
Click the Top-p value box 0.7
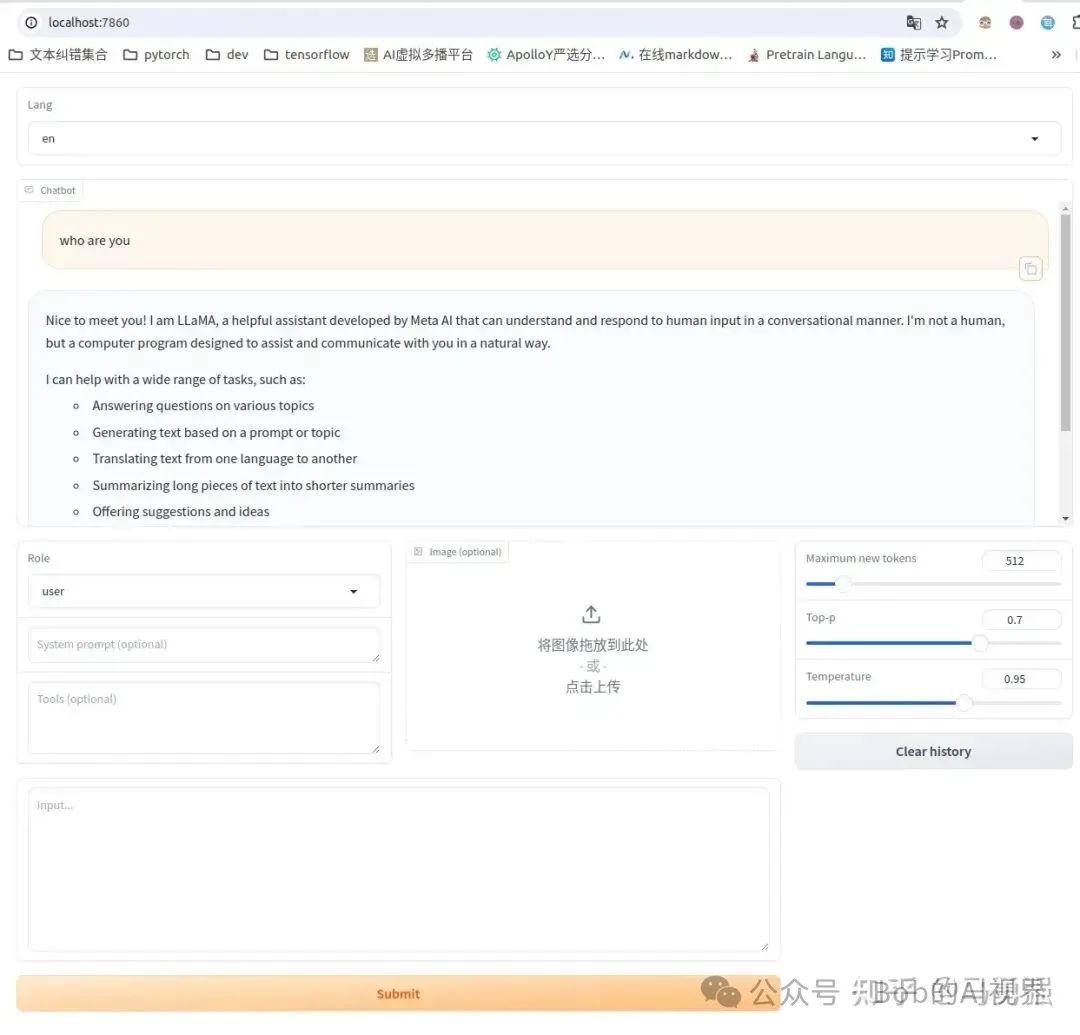tap(1021, 620)
